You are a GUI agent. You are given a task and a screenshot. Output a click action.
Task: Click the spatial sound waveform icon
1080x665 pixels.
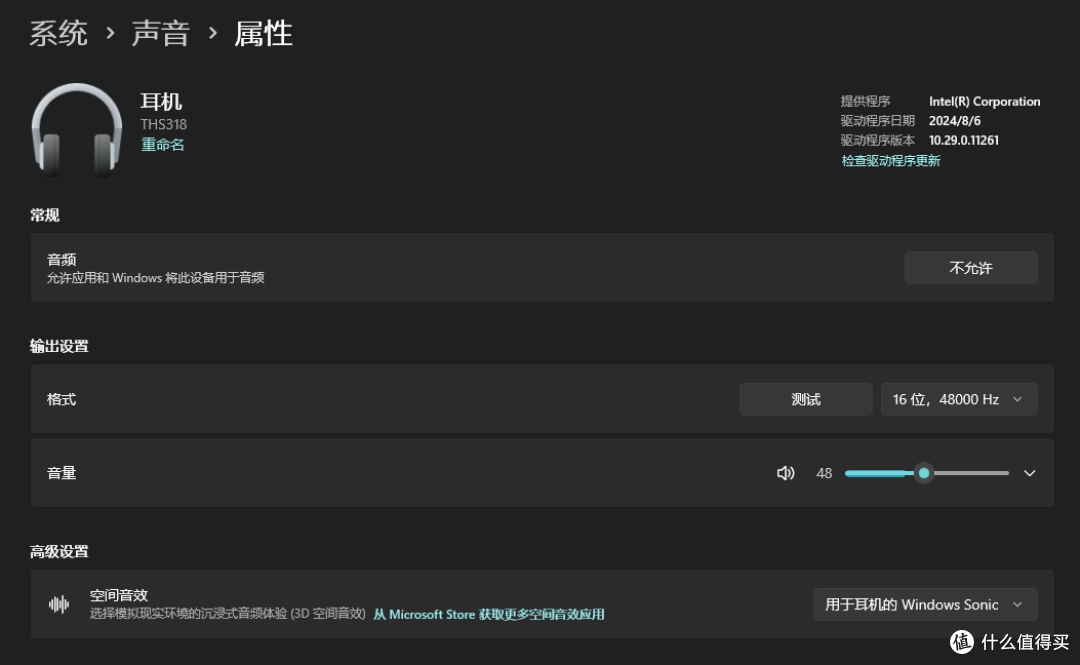point(59,604)
